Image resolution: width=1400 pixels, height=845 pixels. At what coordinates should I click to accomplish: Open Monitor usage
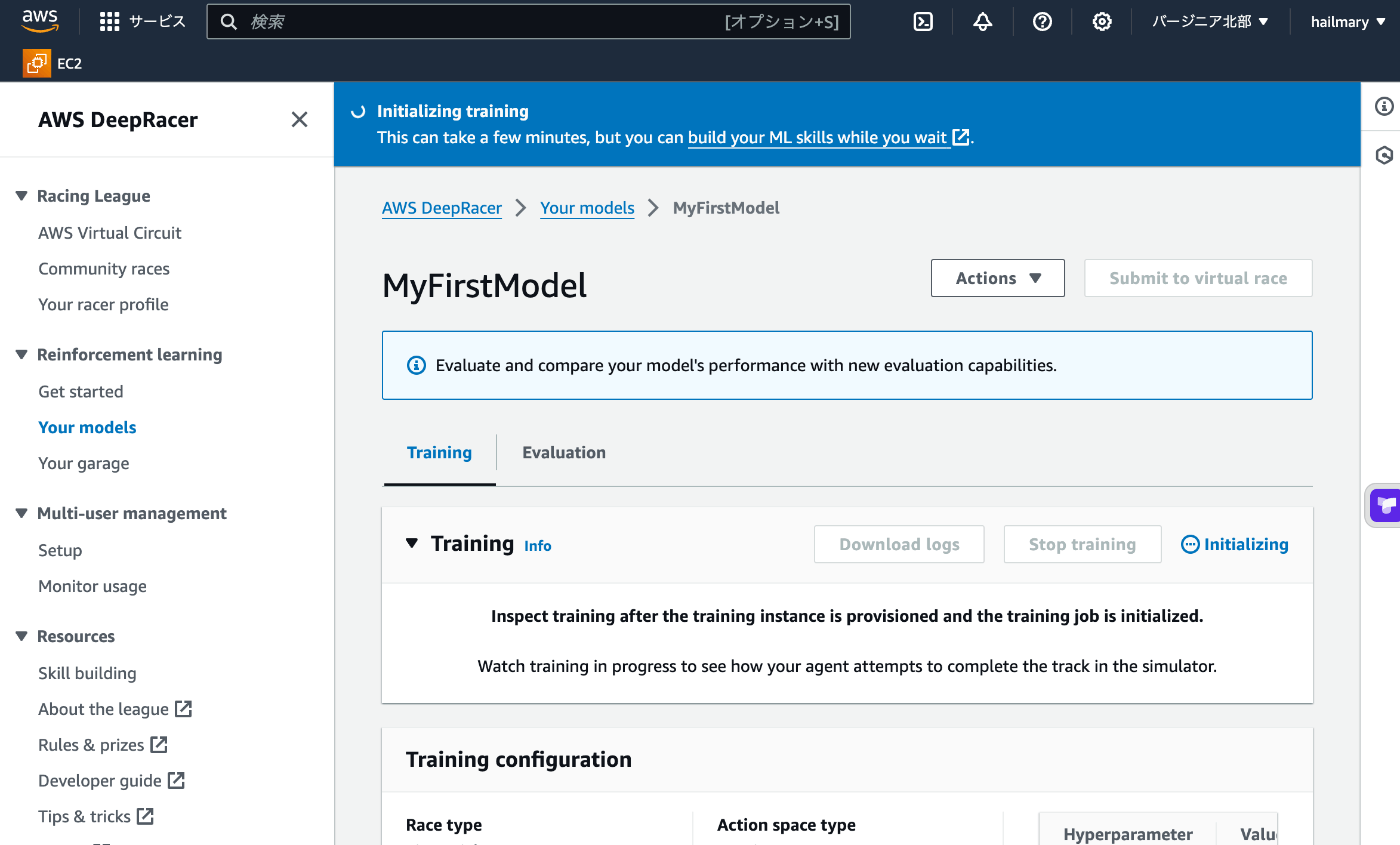[92, 587]
